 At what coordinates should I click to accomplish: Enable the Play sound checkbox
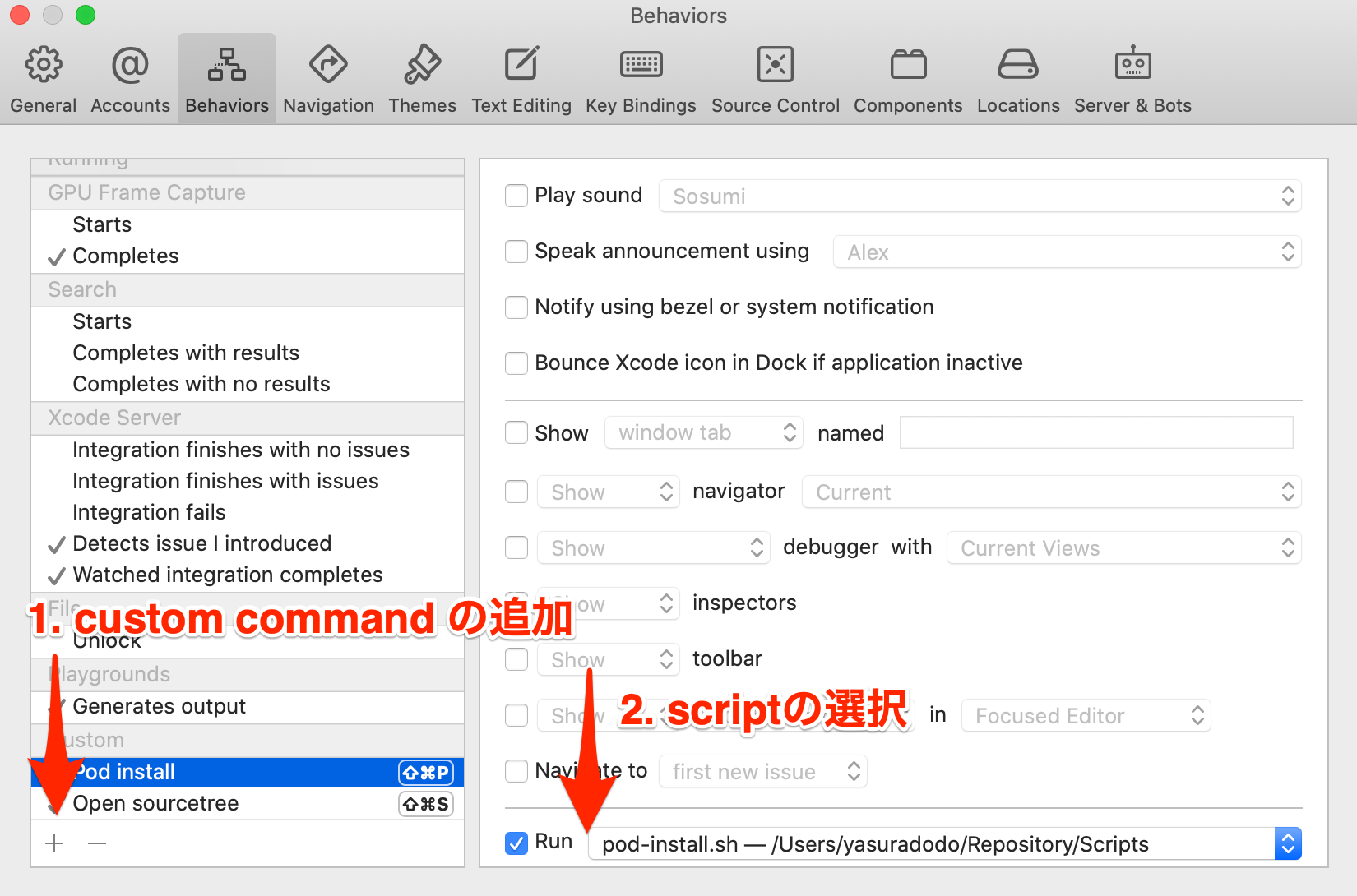[516, 196]
